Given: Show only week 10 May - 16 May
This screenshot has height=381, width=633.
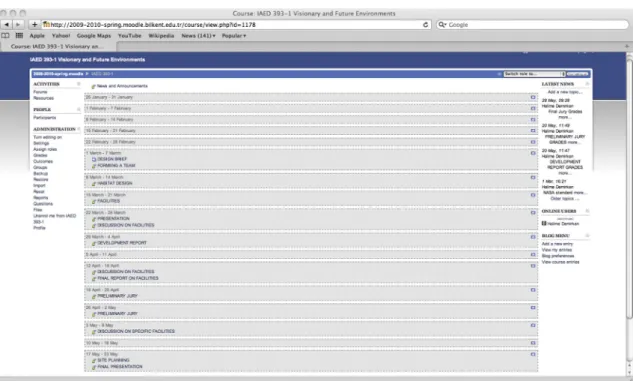Looking at the screenshot, I should click(533, 343).
